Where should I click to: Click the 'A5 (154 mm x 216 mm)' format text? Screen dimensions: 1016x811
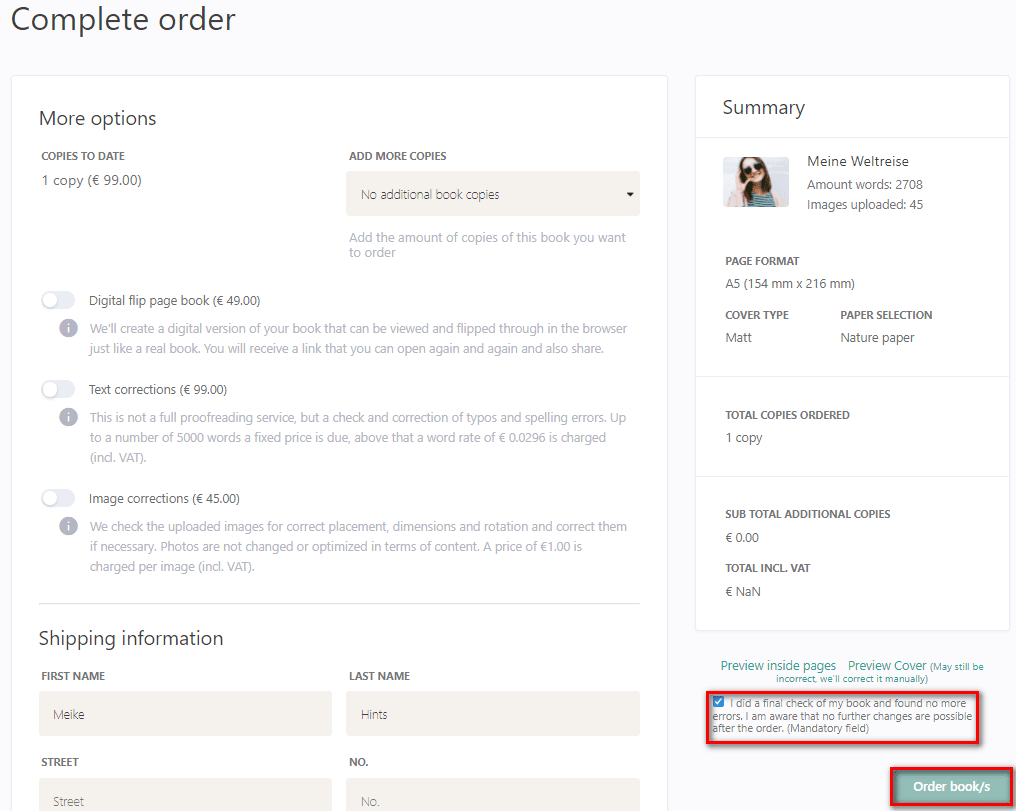point(790,284)
